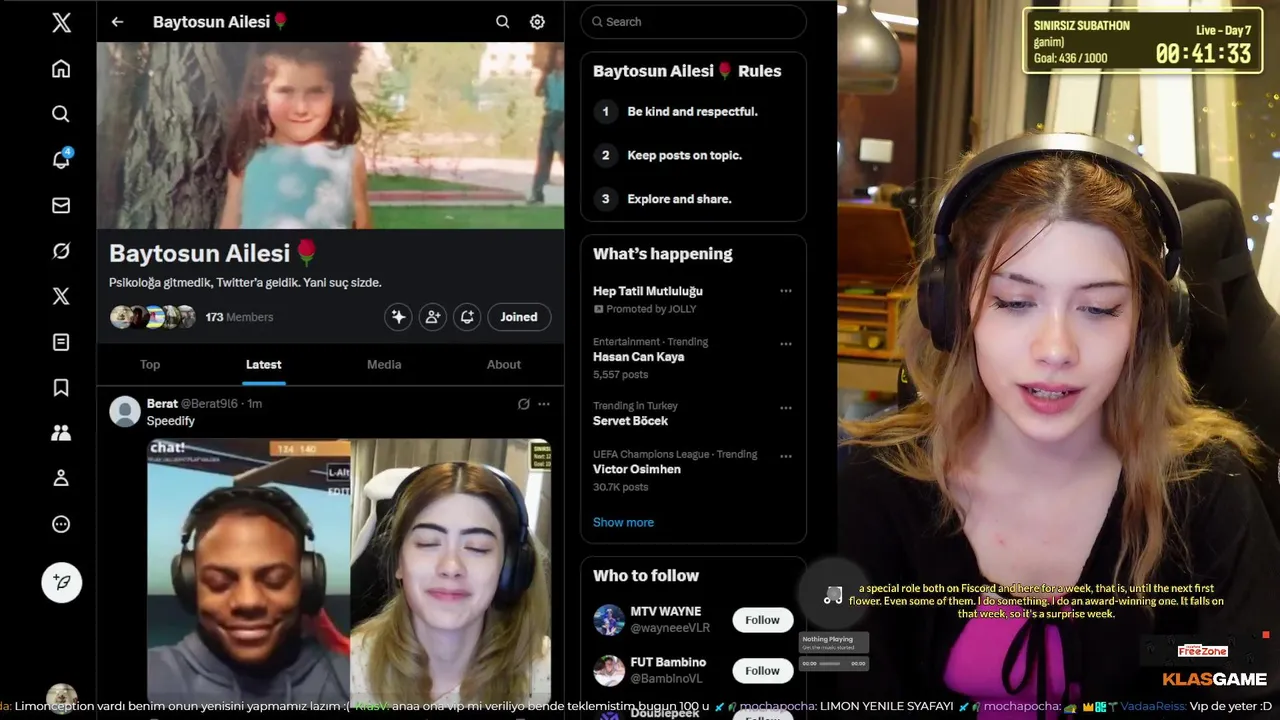1280x720 pixels.
Task: Open MTV WAYNE profile name
Action: click(666, 612)
